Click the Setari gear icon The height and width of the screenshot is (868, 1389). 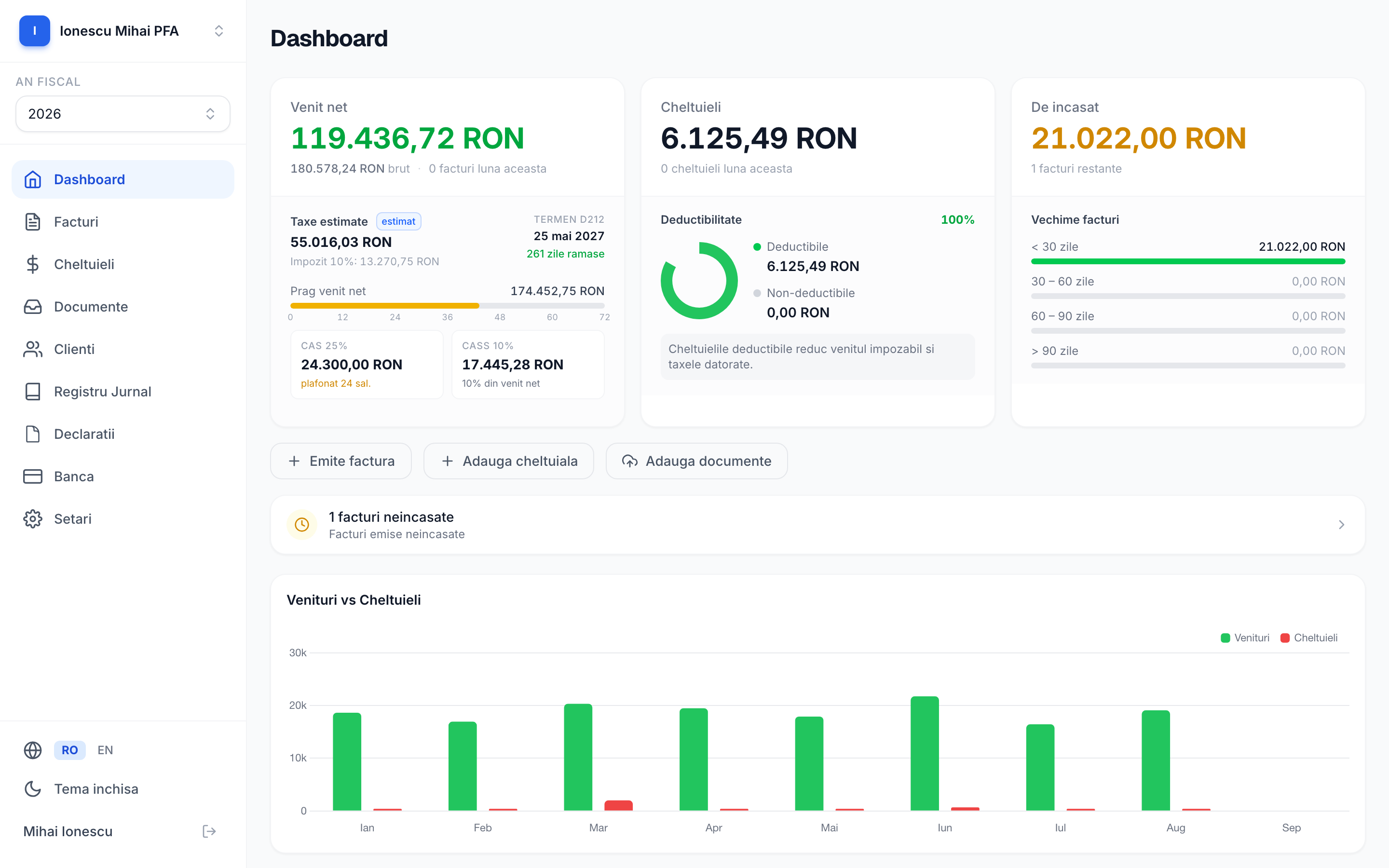coord(33,519)
